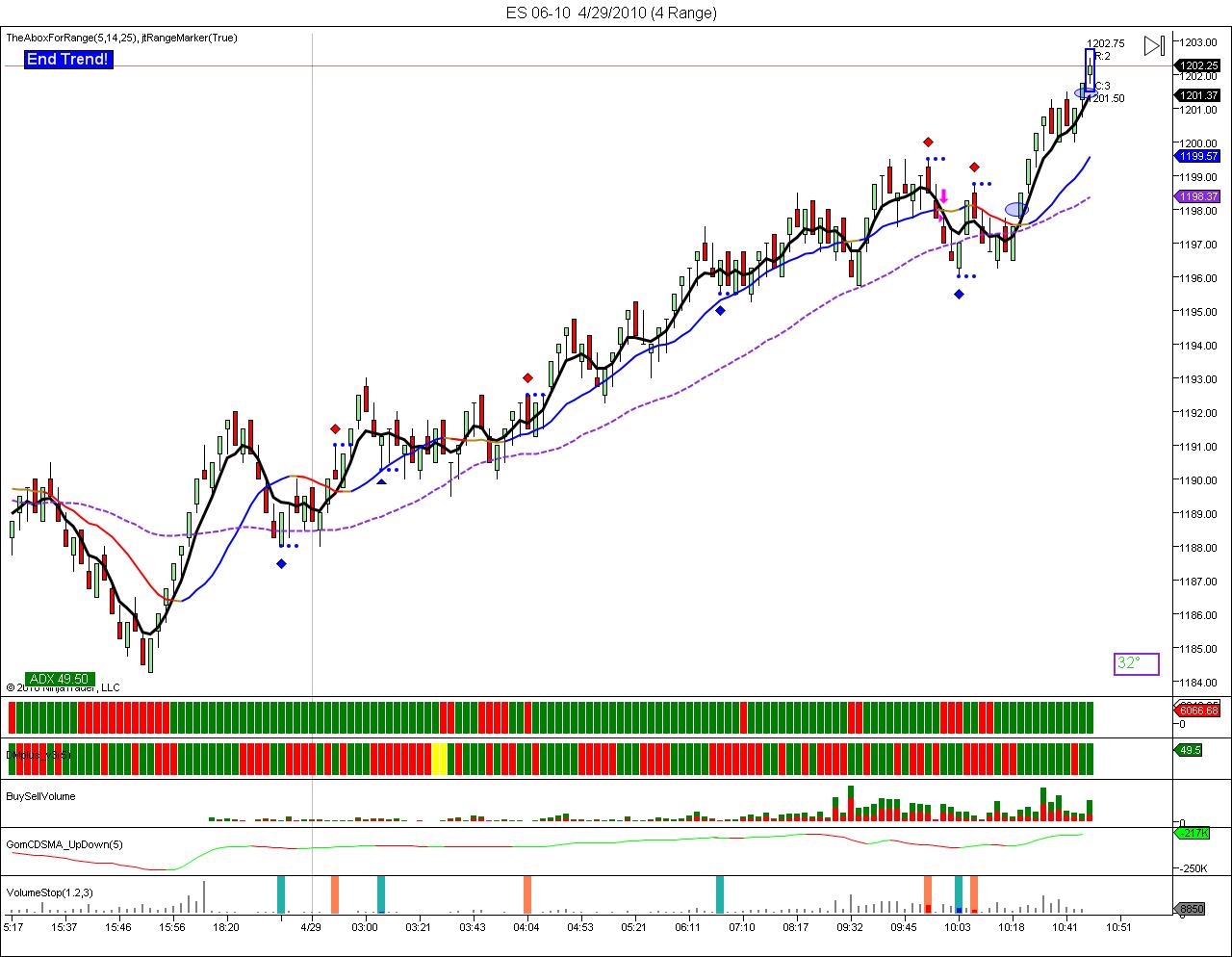1232x957 pixels.
Task: Click the blue diamond marker near 1187.50
Action: click(281, 563)
